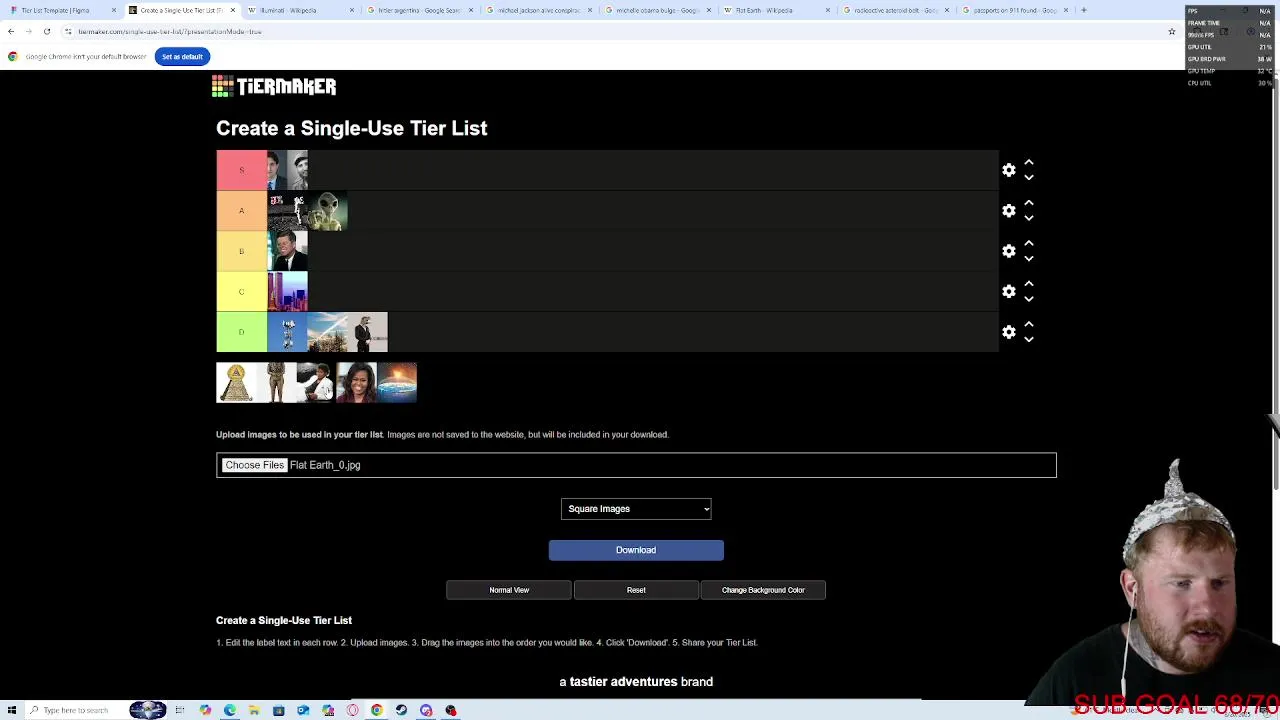Open settings gear for A tier row
The width and height of the screenshot is (1280, 720).
1008,211
